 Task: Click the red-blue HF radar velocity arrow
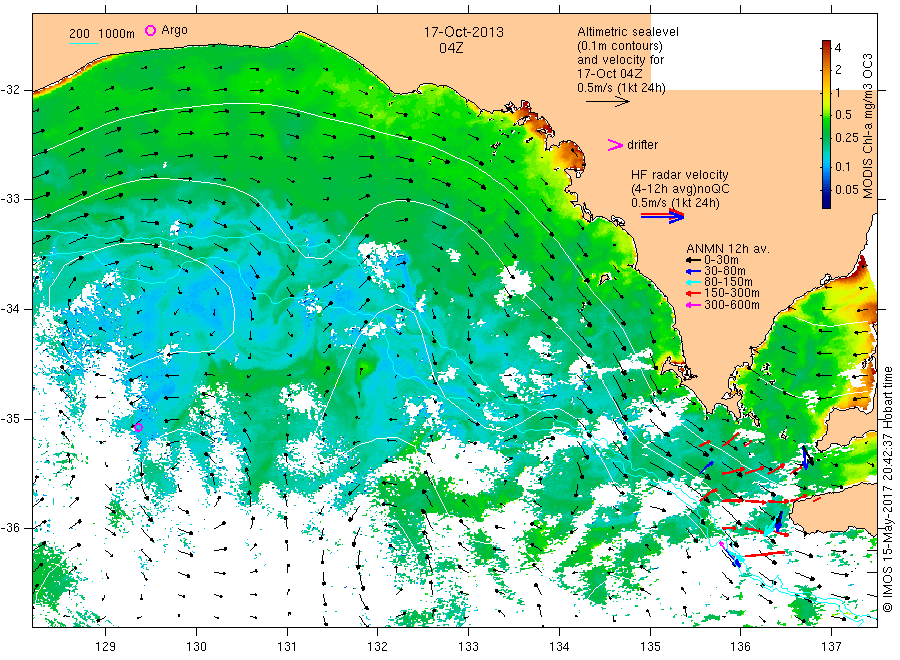click(662, 216)
